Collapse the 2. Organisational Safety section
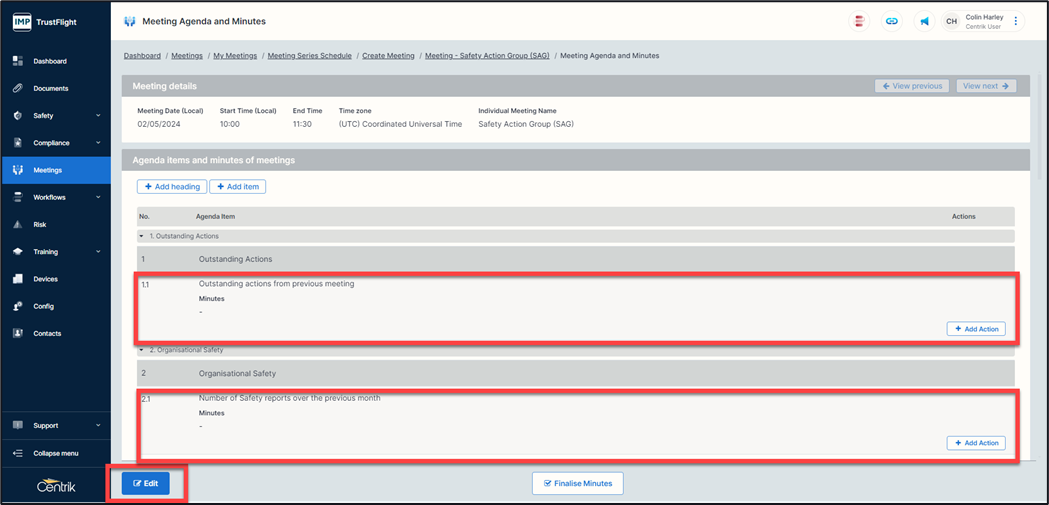1049x505 pixels. tap(142, 350)
